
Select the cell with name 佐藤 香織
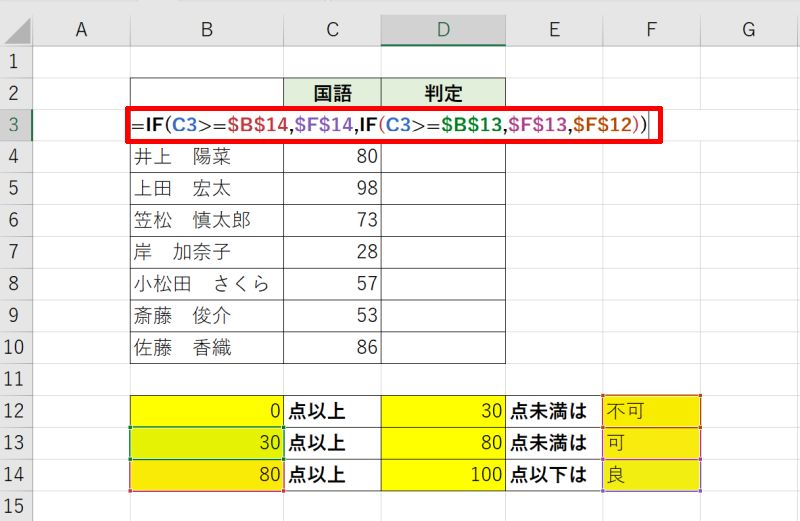tap(206, 347)
